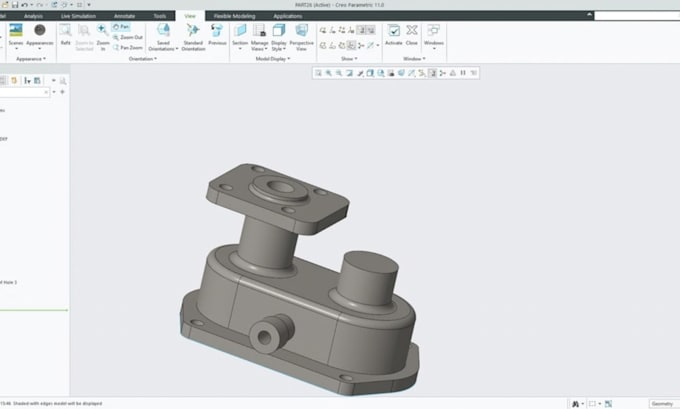Click the Manage Views icon
This screenshot has height=409, width=680.
point(259,30)
